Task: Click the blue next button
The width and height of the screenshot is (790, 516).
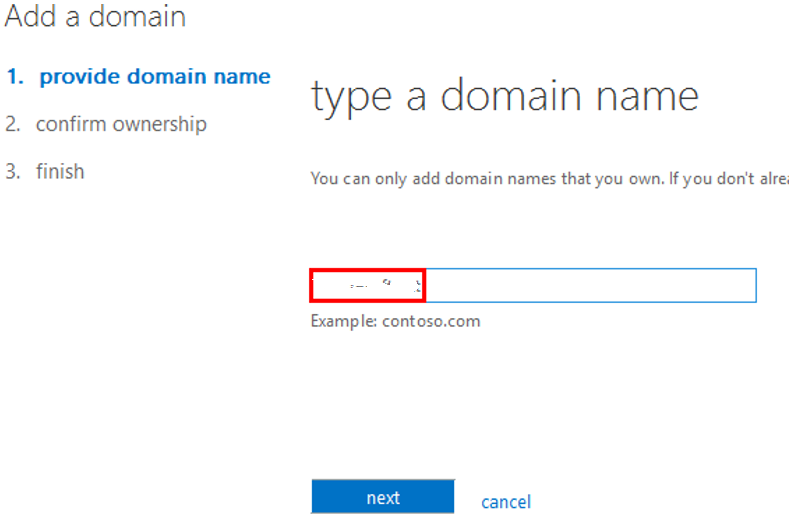Action: pos(382,498)
